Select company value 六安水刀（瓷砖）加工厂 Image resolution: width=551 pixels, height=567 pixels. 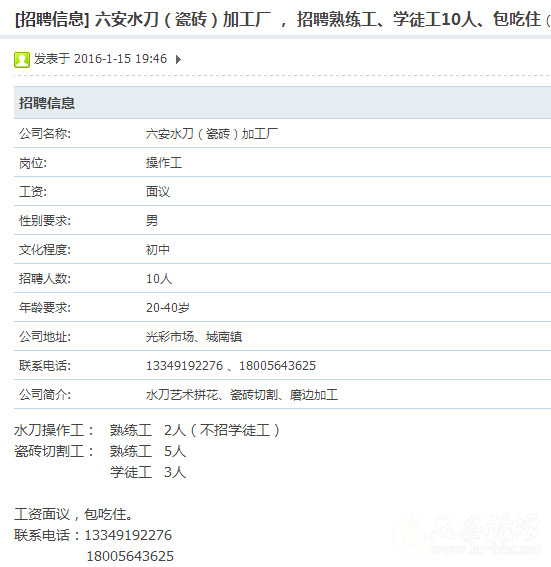click(212, 134)
